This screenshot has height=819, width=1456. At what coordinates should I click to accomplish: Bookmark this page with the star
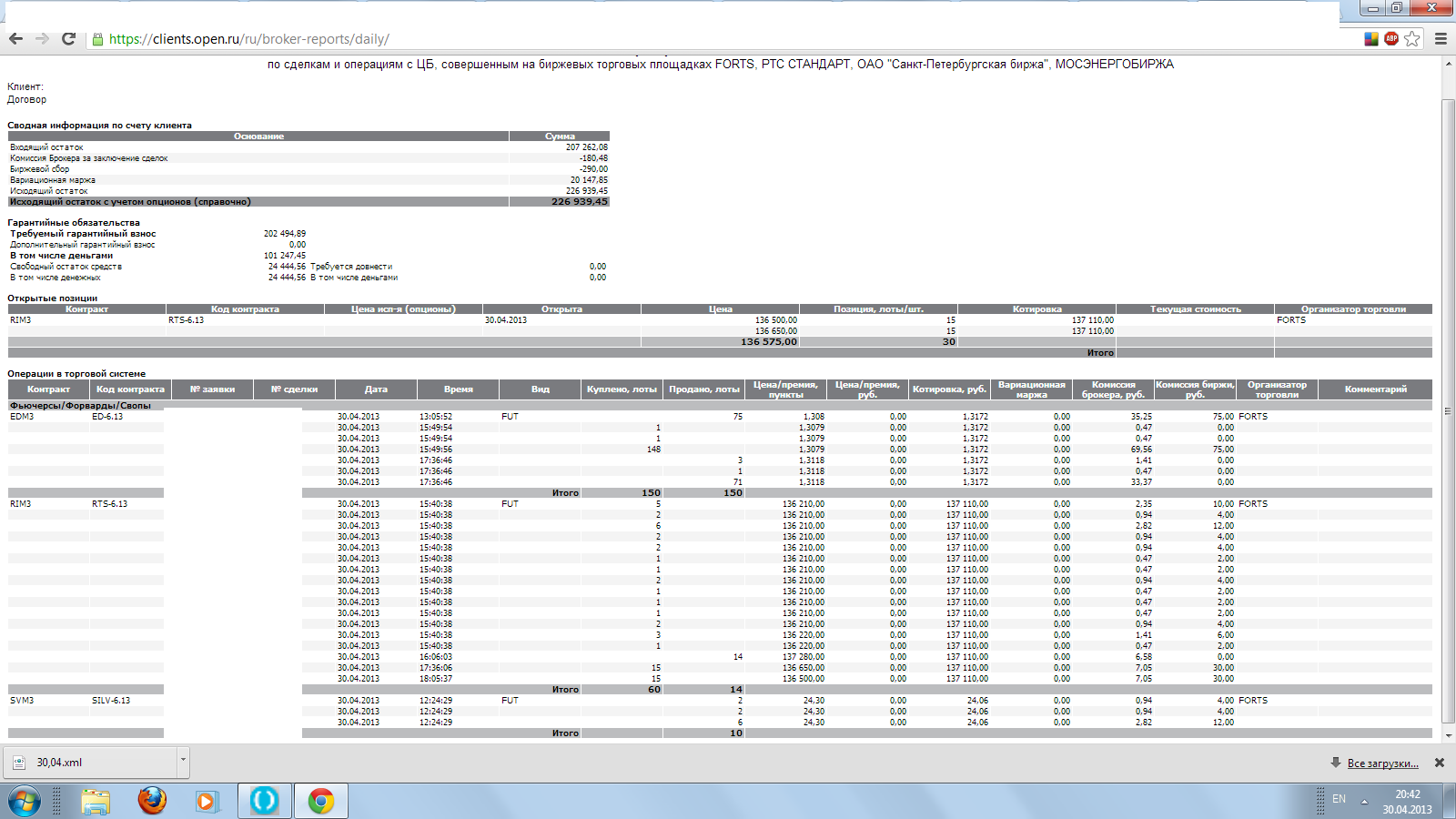(1412, 38)
